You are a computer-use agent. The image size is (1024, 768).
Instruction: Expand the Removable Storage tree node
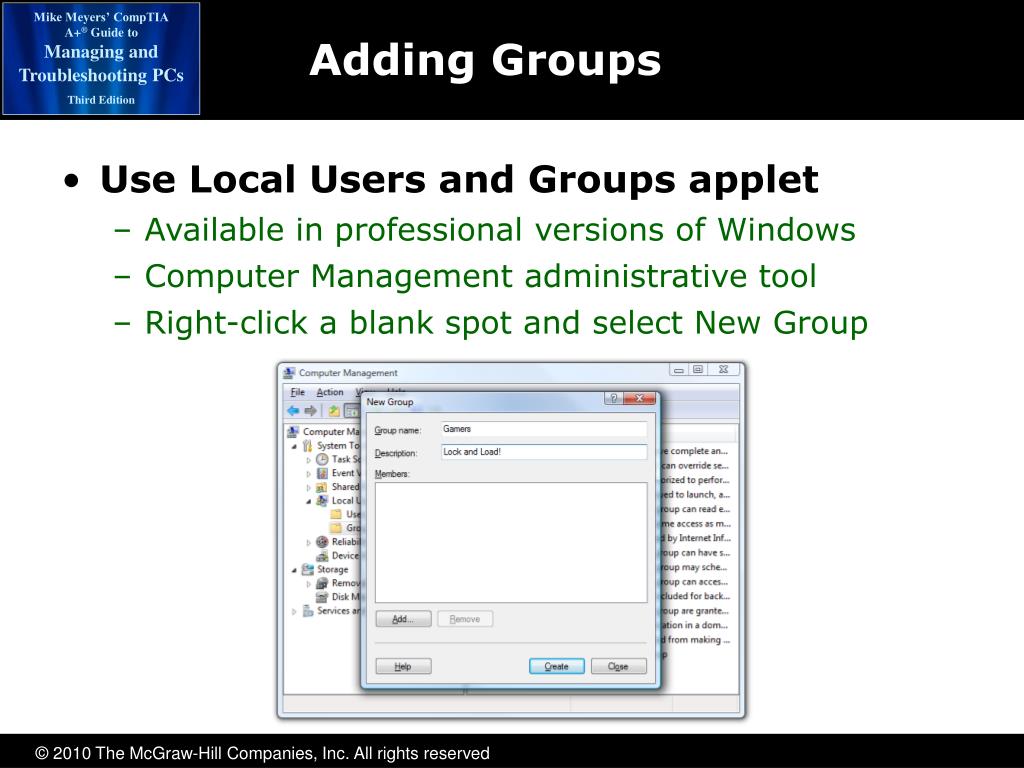click(309, 584)
